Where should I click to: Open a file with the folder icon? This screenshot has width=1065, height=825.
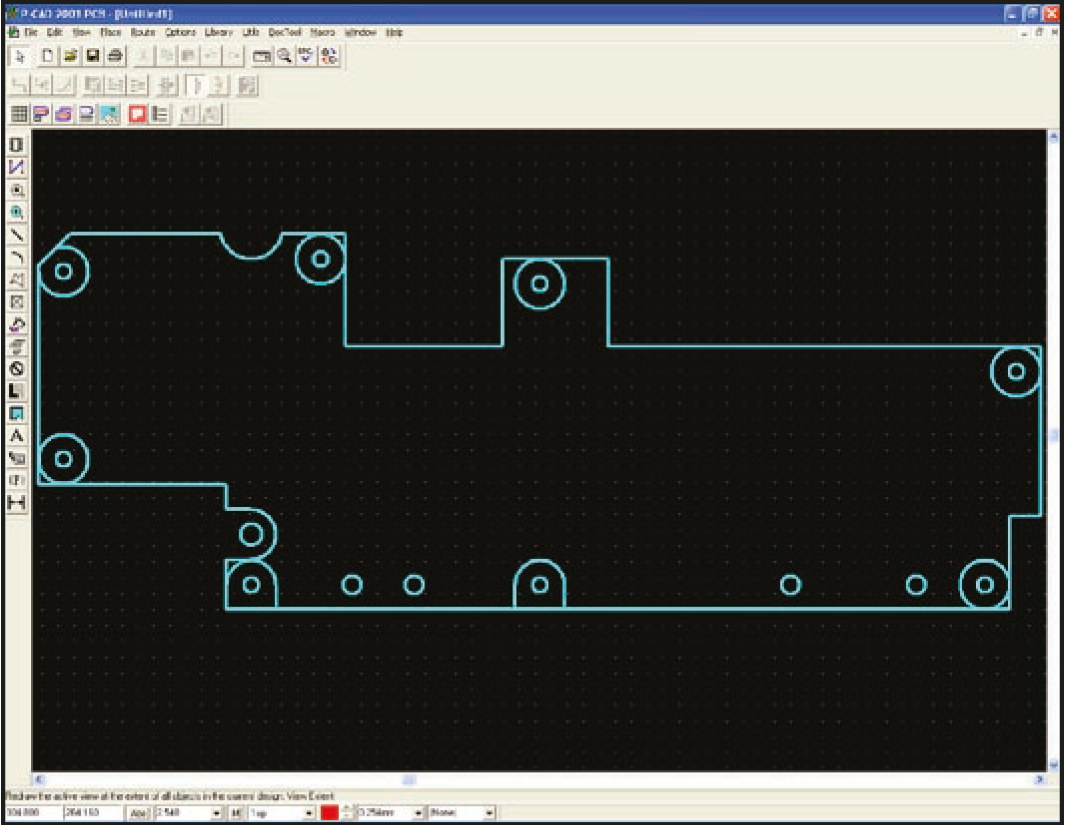click(x=70, y=56)
